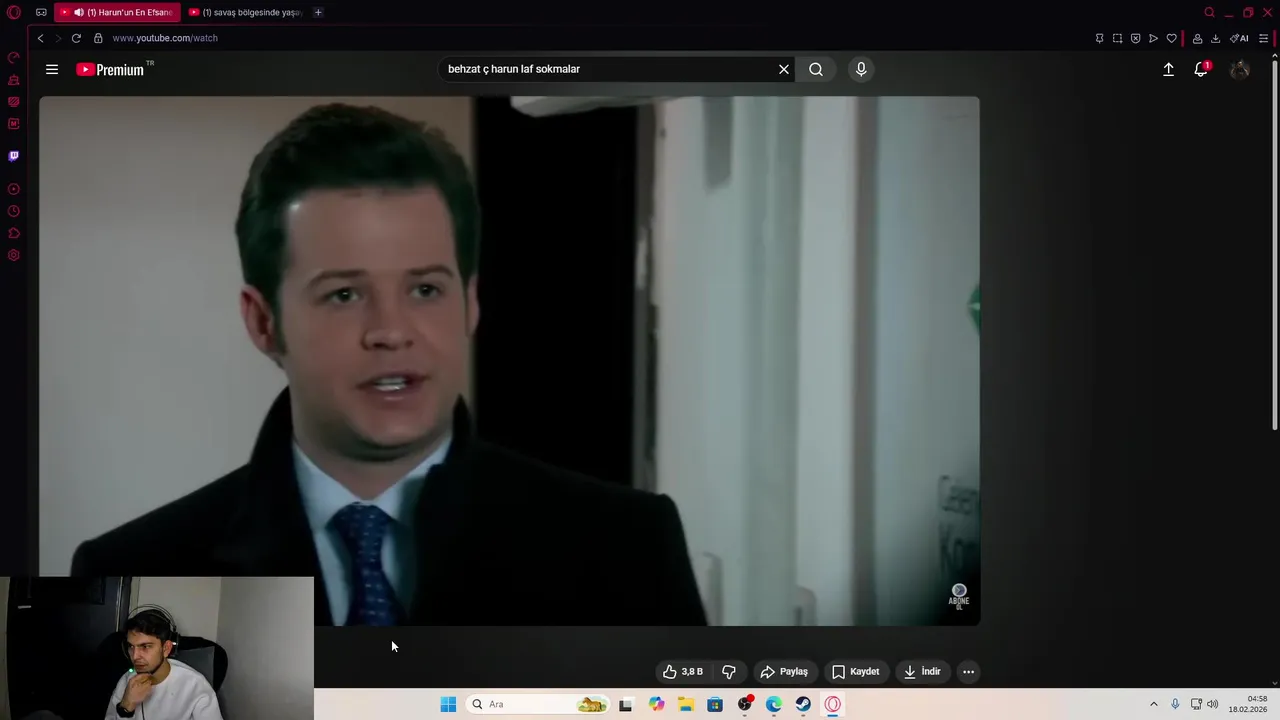1280x720 pixels.
Task: Launch Copilot from the taskbar
Action: (656, 704)
